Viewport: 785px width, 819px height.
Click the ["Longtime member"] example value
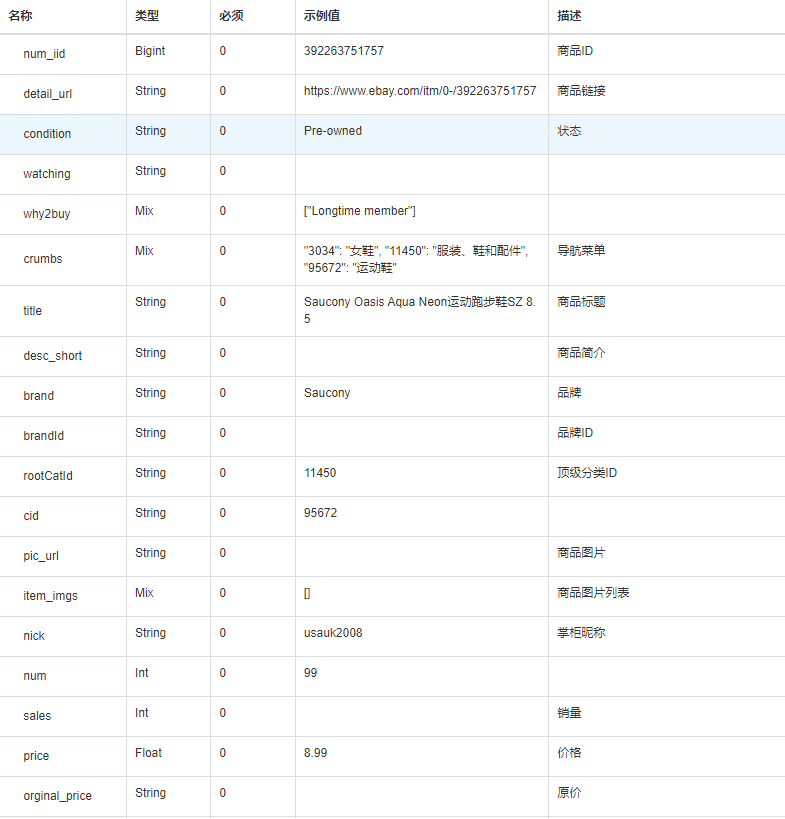pos(360,211)
